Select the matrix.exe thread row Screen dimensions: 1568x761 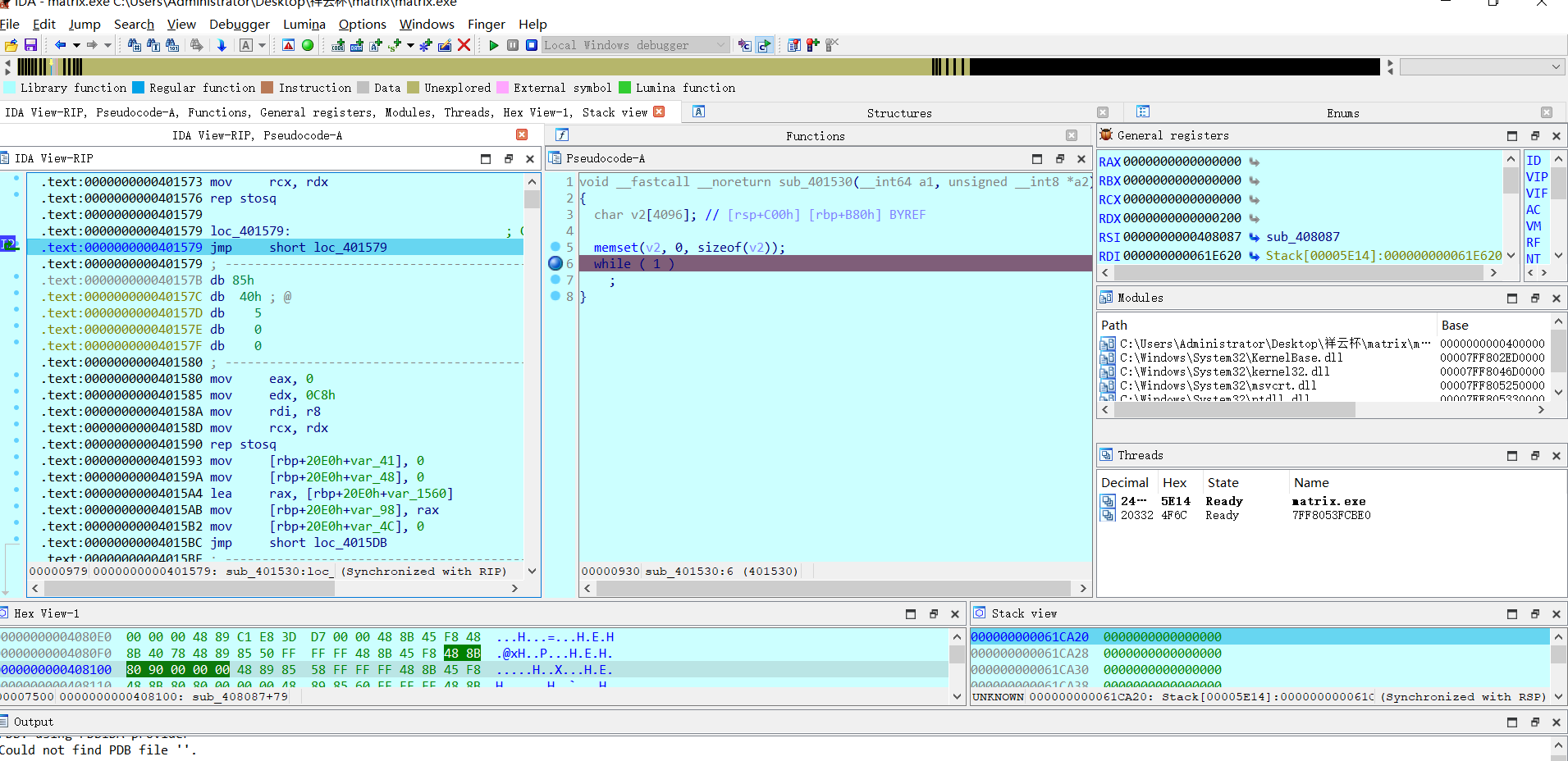tap(1328, 501)
